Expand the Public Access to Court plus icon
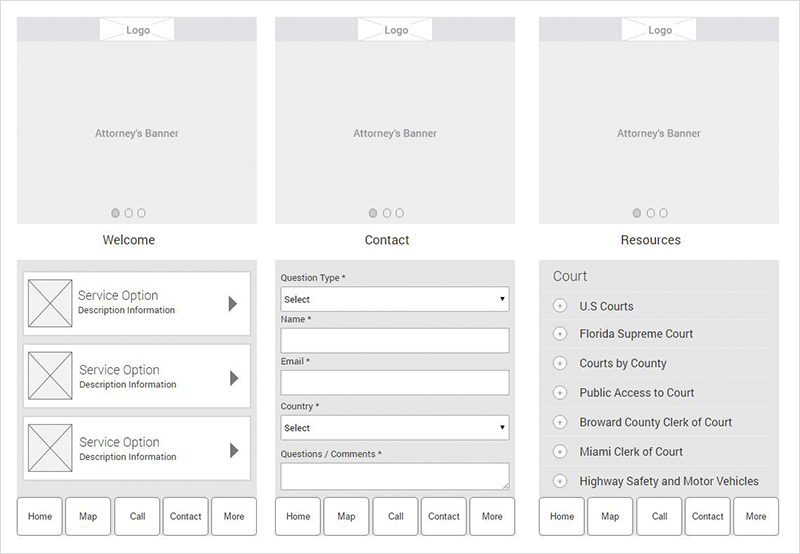 pos(560,393)
